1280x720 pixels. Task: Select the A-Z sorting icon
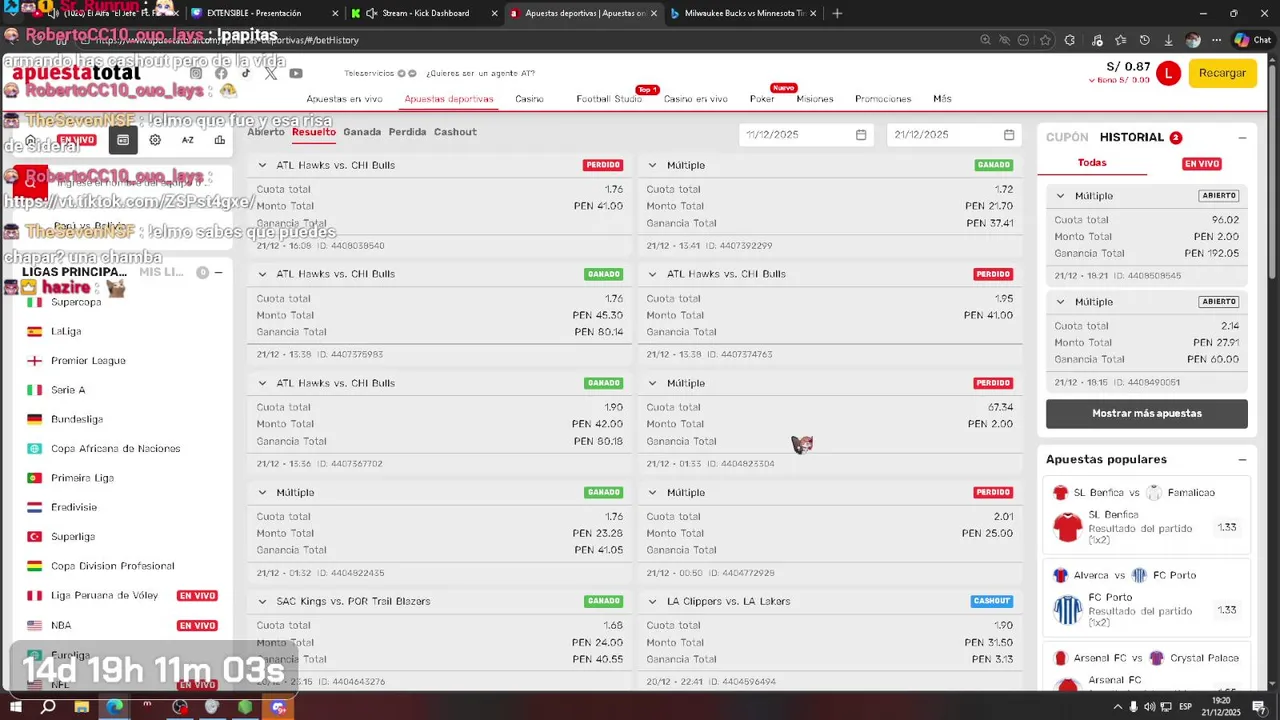tap(187, 140)
